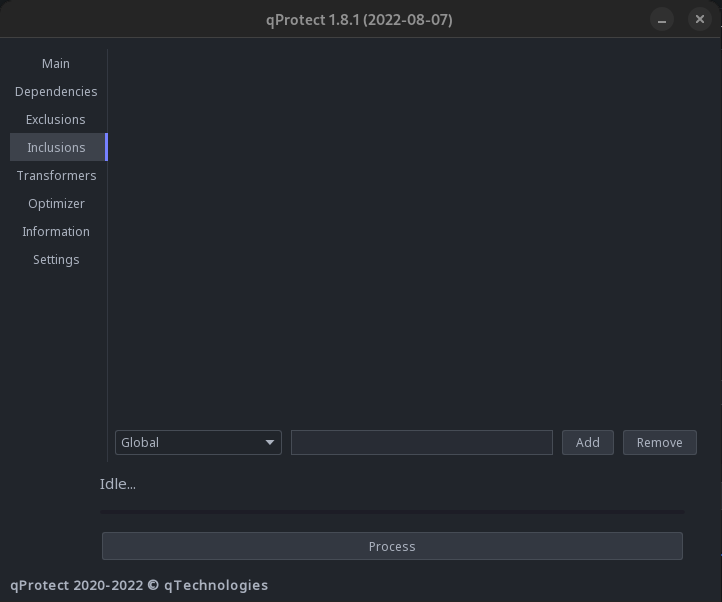
Task: Click the Remove button
Action: [659, 442]
